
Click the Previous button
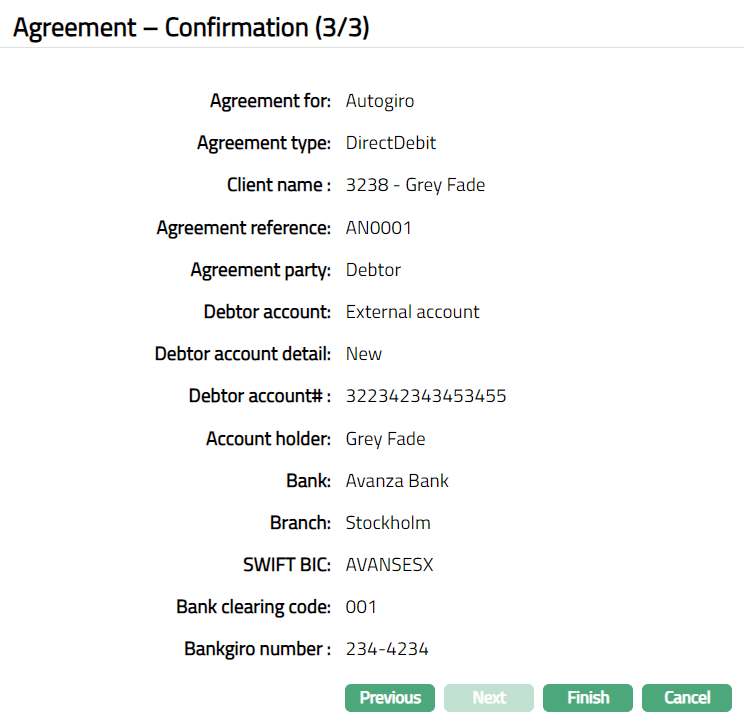click(390, 698)
